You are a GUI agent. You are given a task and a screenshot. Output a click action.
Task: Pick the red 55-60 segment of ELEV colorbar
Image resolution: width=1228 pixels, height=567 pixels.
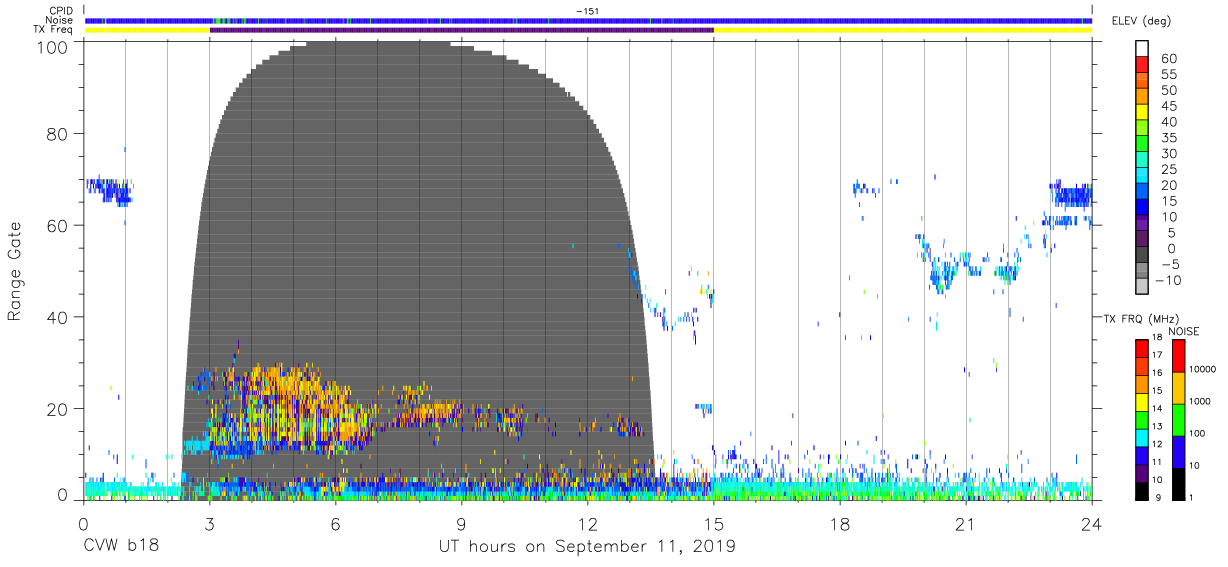tap(1142, 66)
